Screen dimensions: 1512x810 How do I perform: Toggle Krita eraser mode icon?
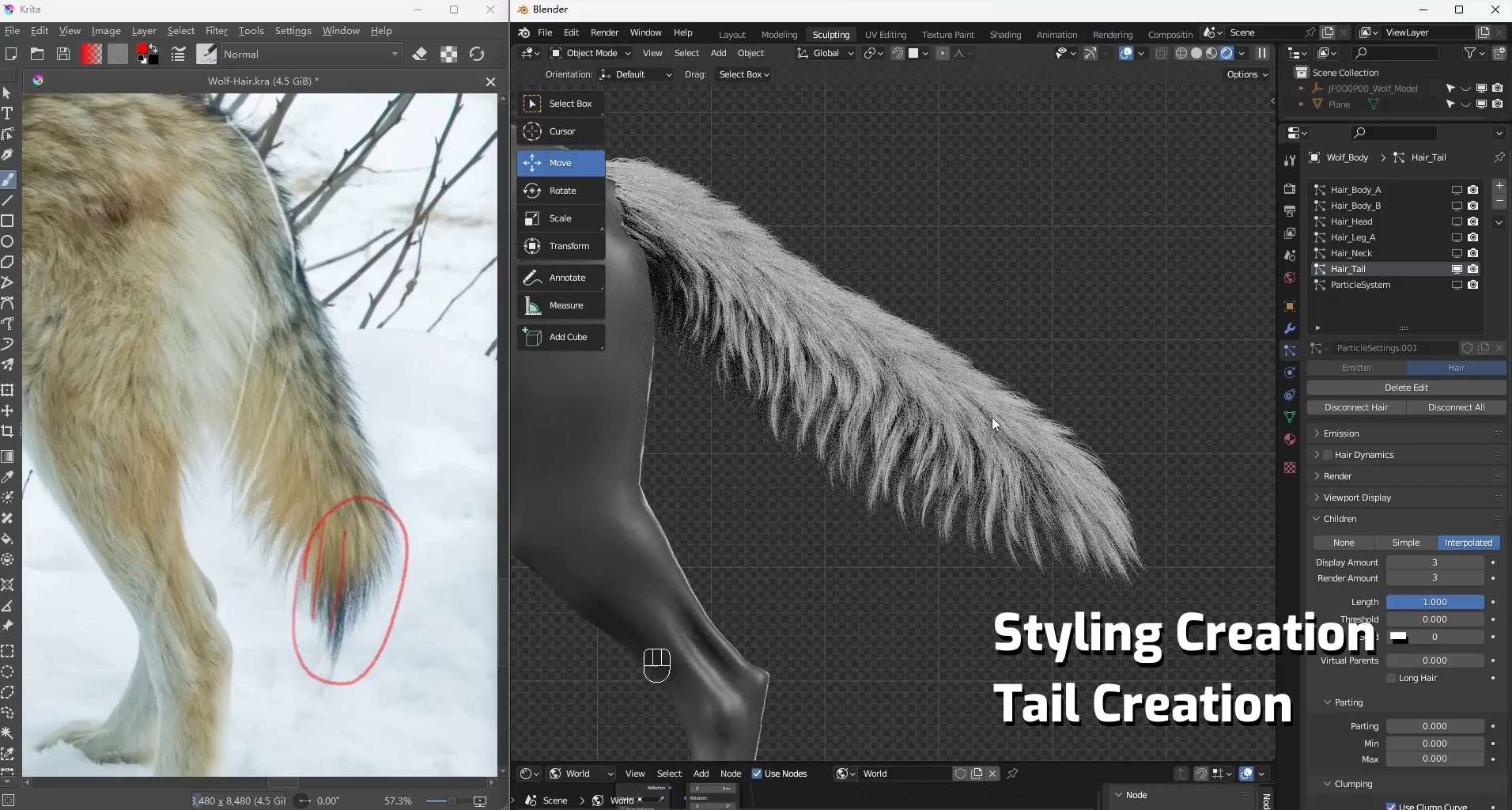click(x=420, y=54)
